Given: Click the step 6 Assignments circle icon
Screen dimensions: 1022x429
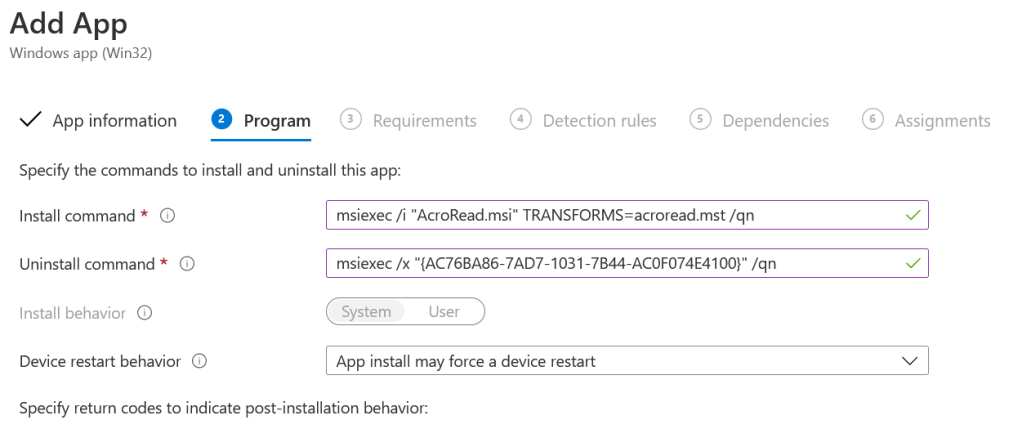Looking at the screenshot, I should coord(872,119).
